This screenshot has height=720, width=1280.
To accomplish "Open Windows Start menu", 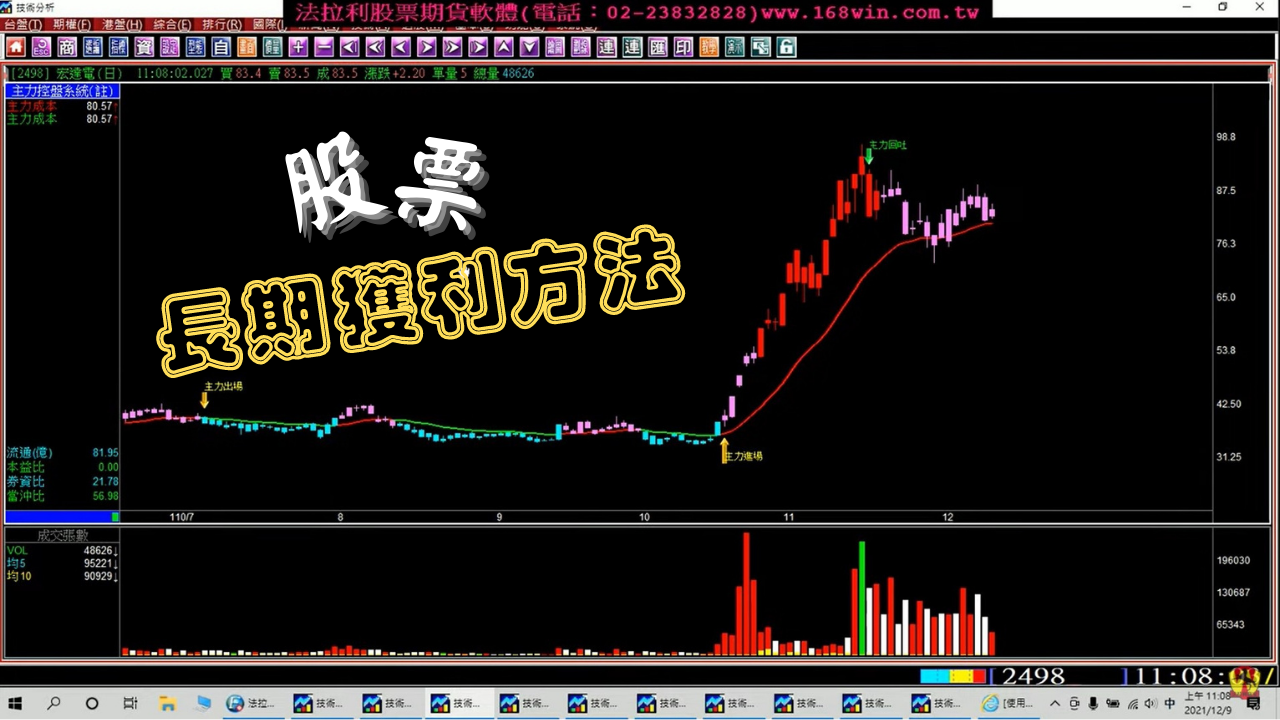I will (16, 703).
